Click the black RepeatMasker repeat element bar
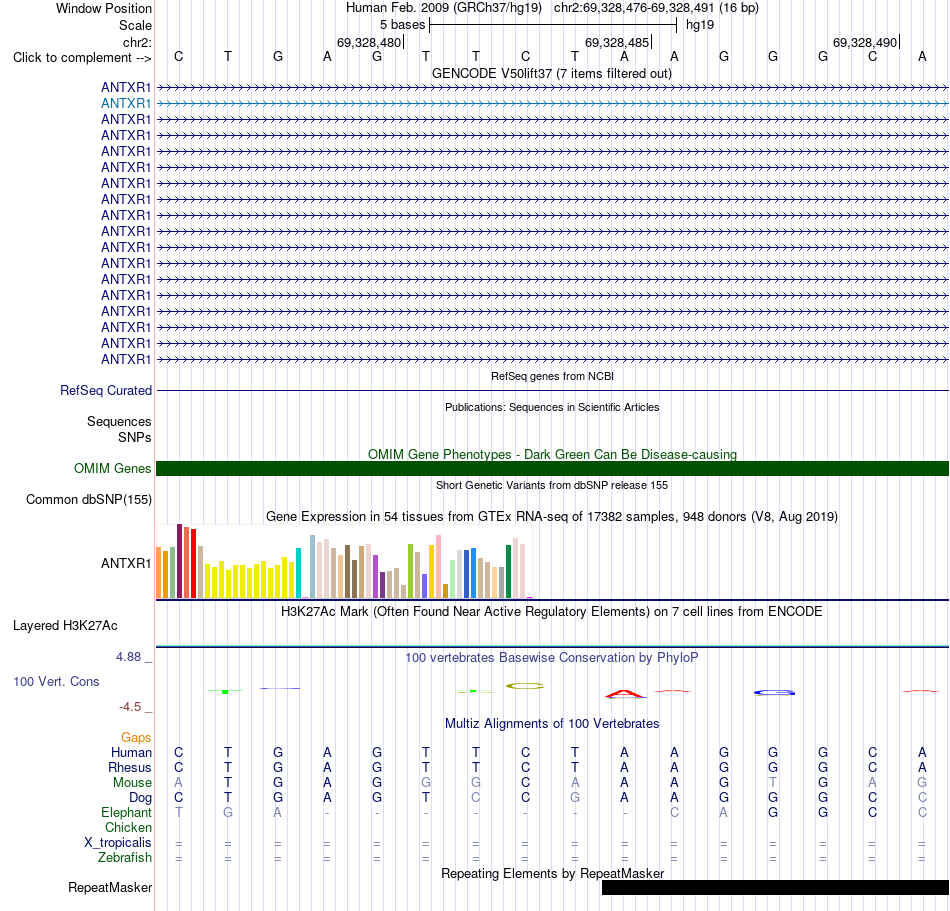Viewport: 950px width, 911px height. coord(776,887)
